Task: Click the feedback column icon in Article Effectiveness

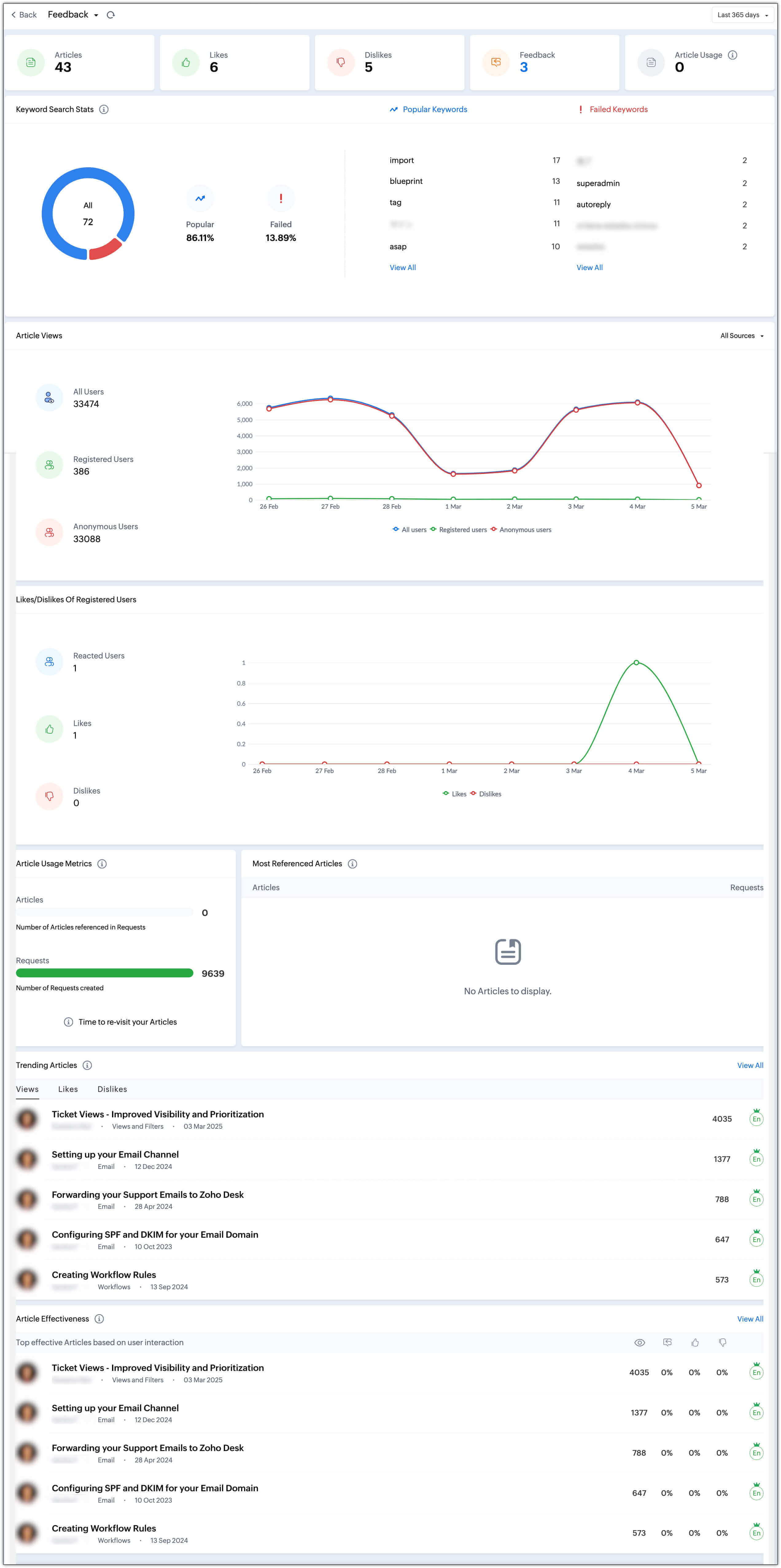Action: 667,1342
